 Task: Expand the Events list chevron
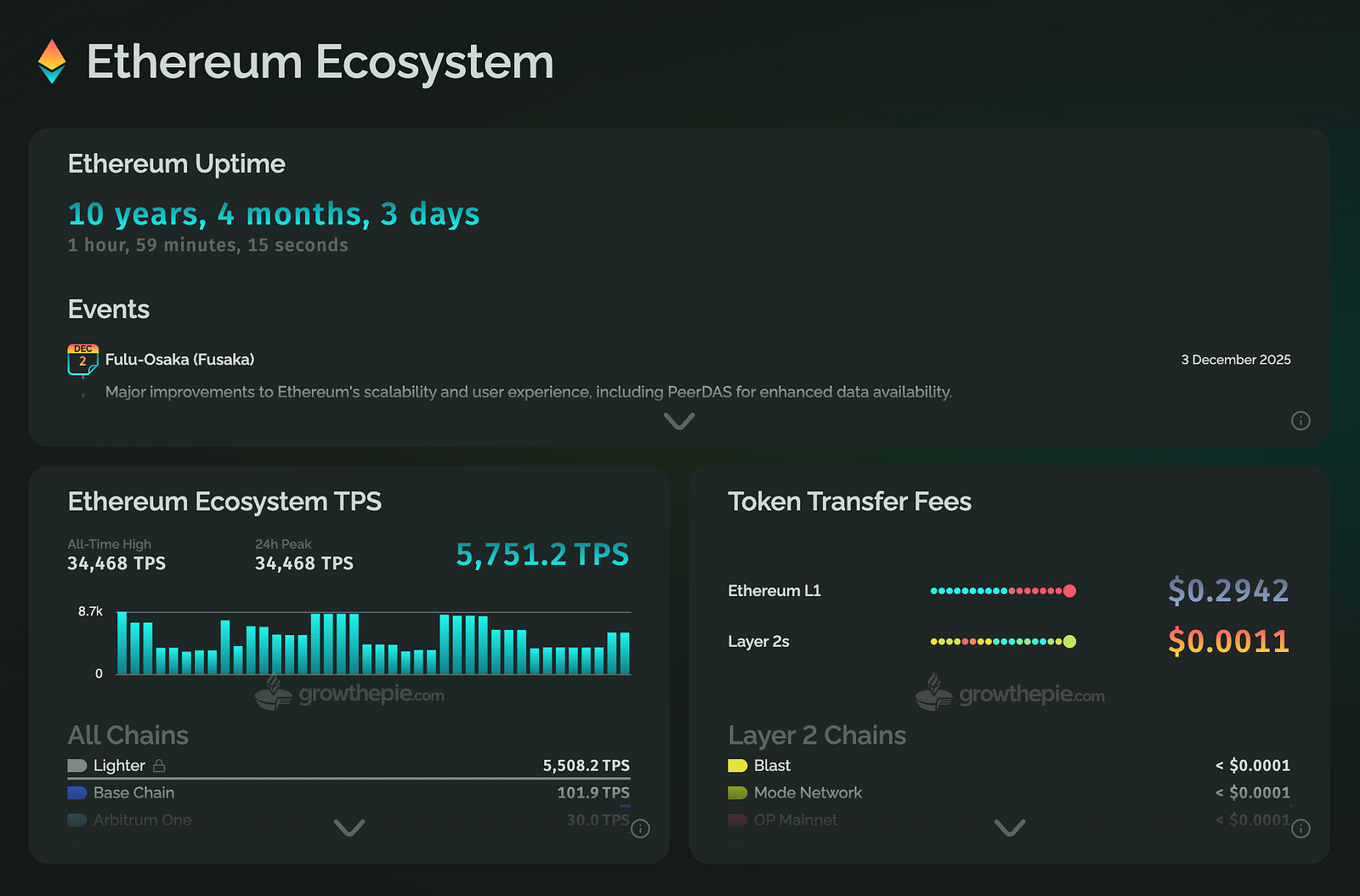click(679, 421)
